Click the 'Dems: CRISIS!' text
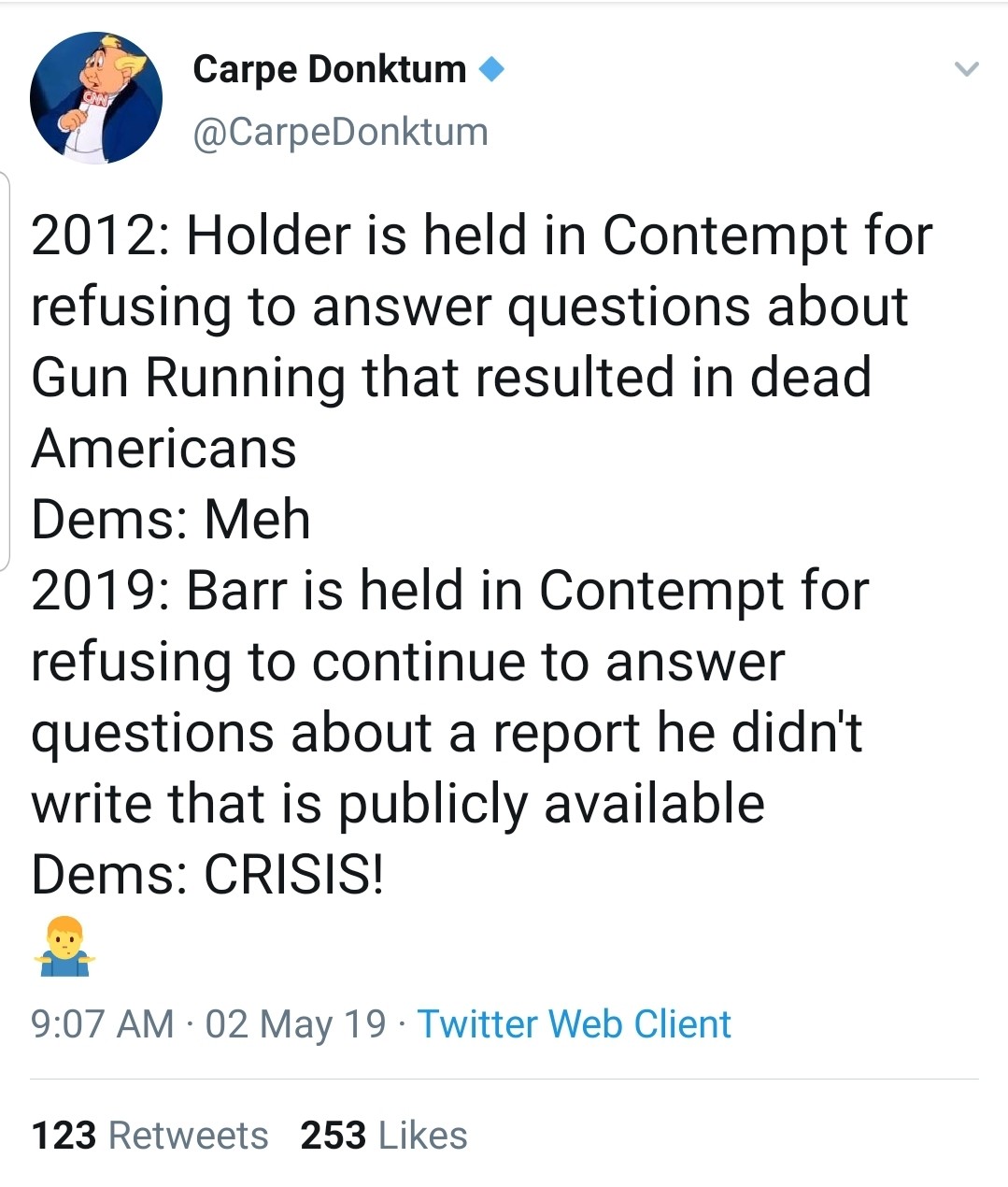This screenshot has width=1008, height=1187. (207, 875)
